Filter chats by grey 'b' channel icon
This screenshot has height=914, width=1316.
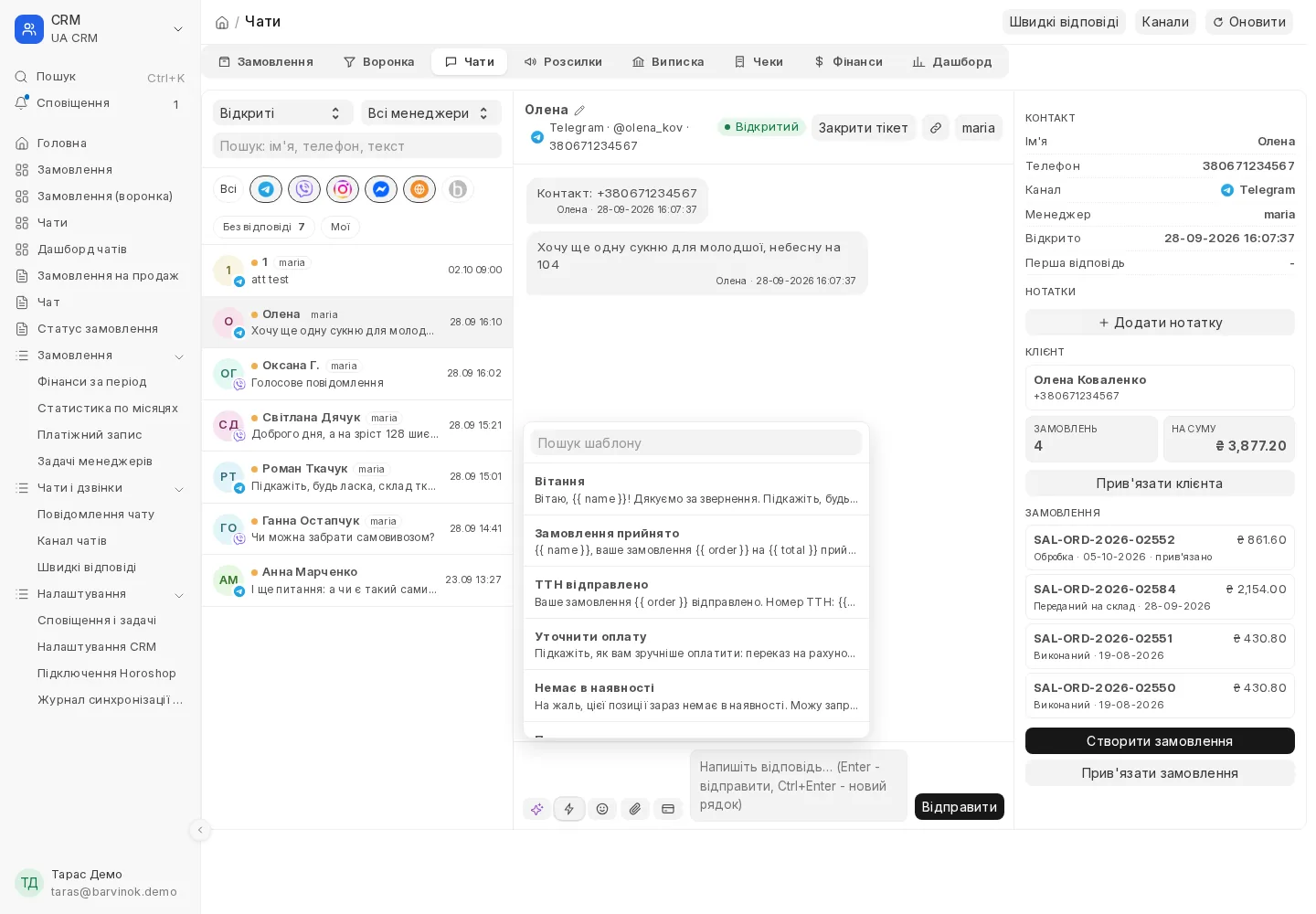click(458, 189)
